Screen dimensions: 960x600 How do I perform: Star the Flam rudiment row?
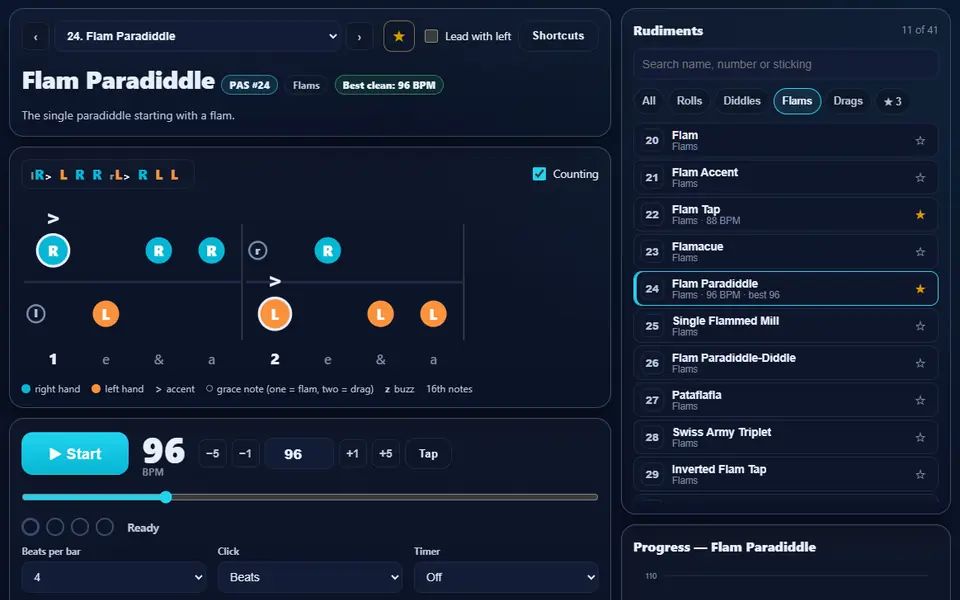coord(920,141)
